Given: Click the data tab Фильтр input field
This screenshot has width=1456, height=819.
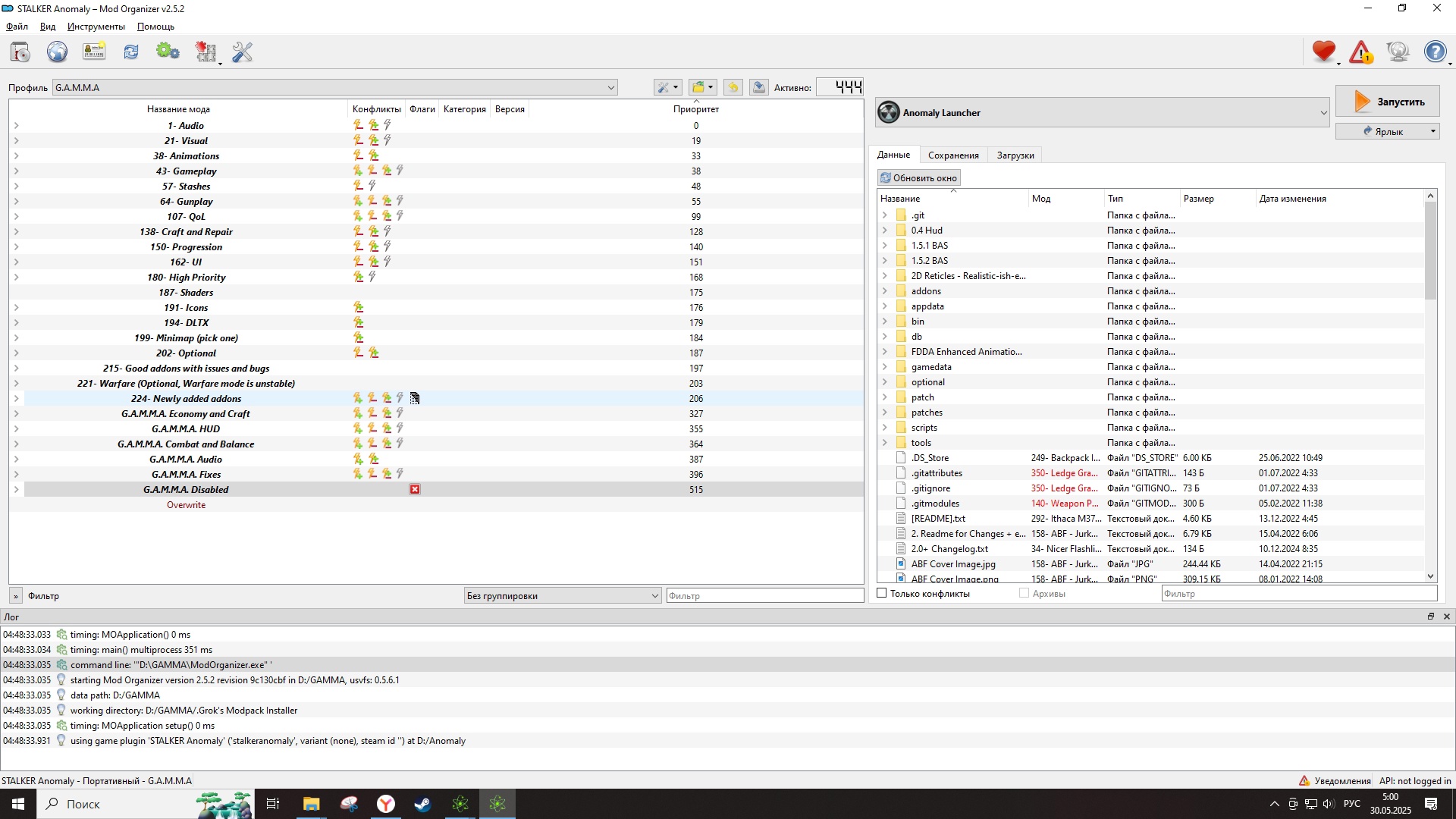Looking at the screenshot, I should 1298,594.
